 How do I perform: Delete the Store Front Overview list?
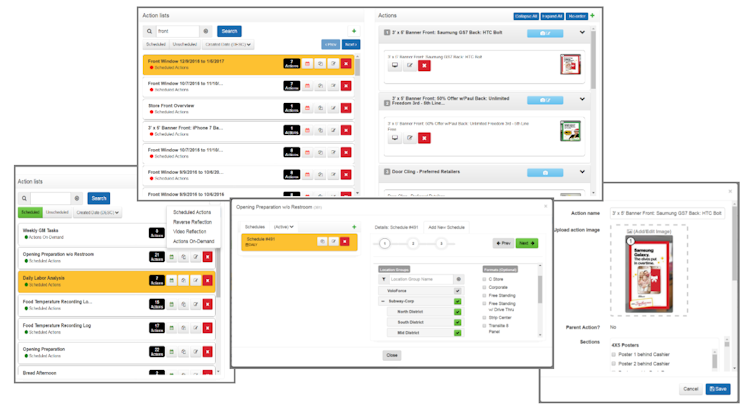pos(346,108)
